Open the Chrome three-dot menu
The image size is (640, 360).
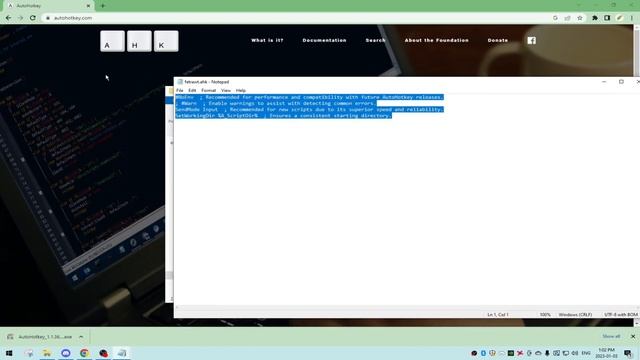pos(631,18)
